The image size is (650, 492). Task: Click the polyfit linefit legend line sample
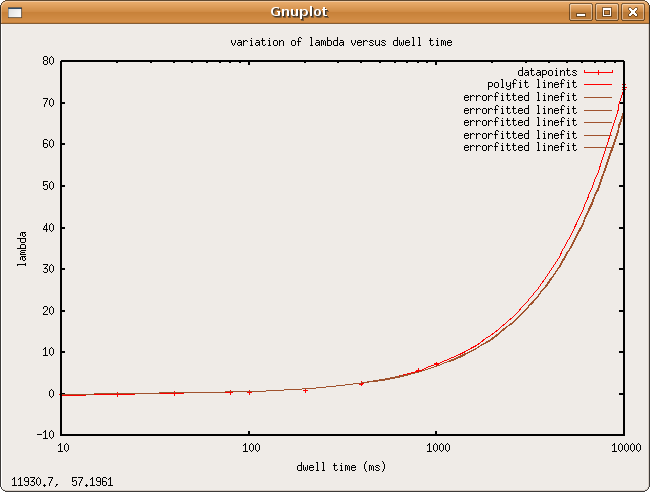click(598, 85)
